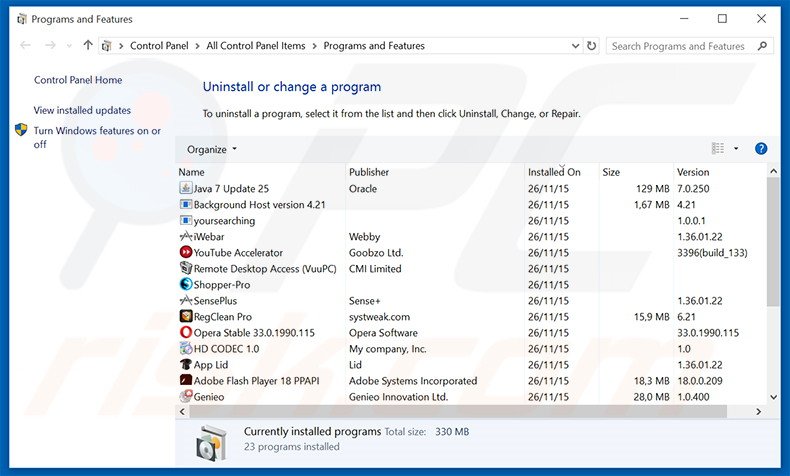Click the Shopper-Pro program icon
The image size is (790, 476).
click(186, 284)
